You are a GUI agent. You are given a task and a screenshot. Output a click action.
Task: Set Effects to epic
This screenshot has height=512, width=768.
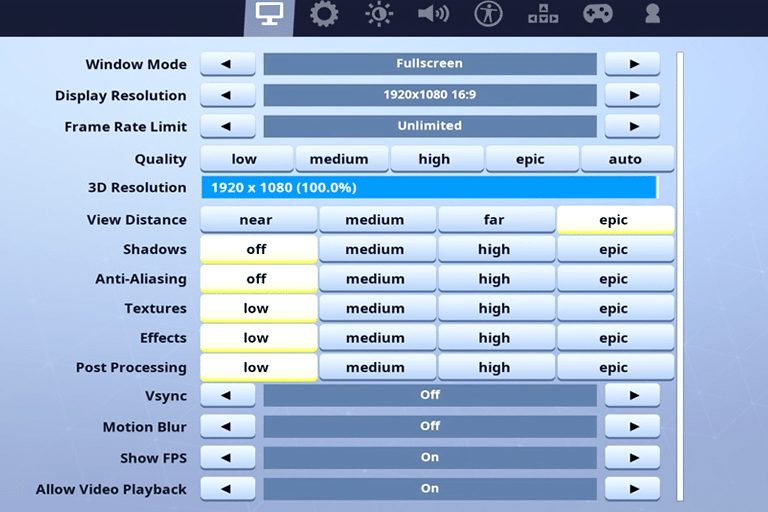(x=616, y=338)
